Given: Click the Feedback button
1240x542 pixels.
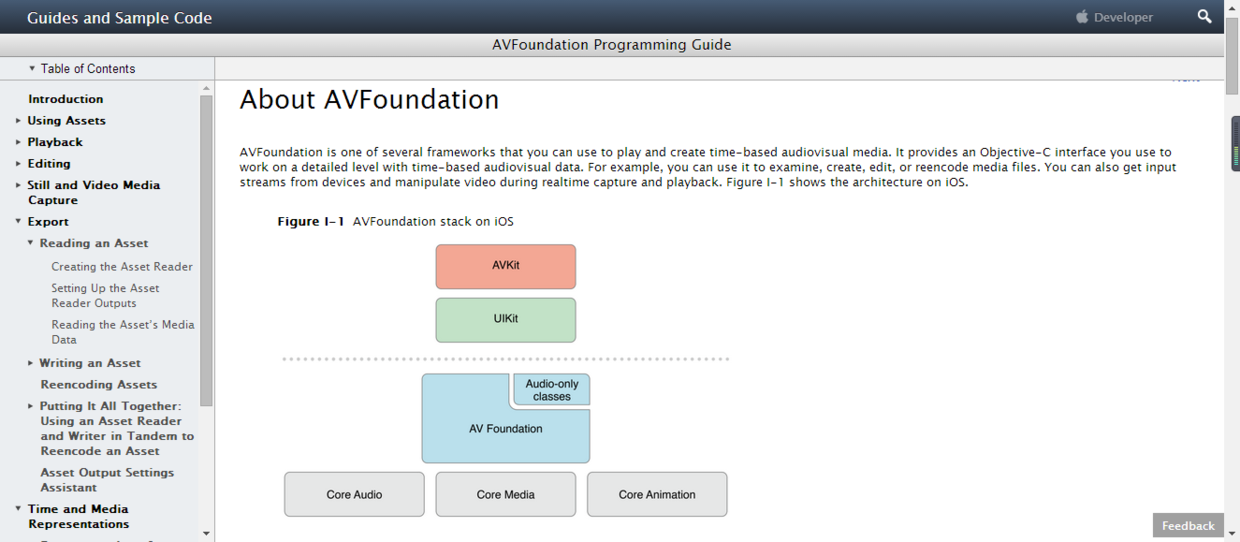Looking at the screenshot, I should click(1187, 526).
